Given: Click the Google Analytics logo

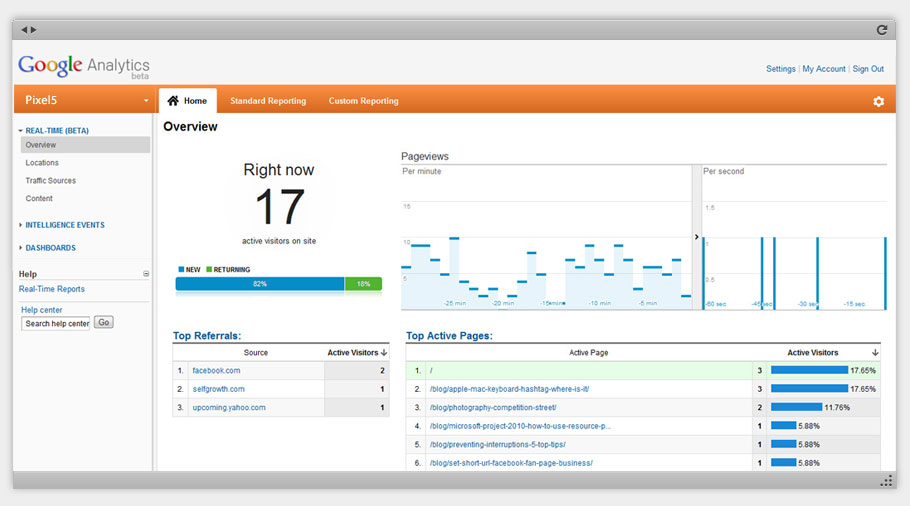Looking at the screenshot, I should tap(84, 66).
